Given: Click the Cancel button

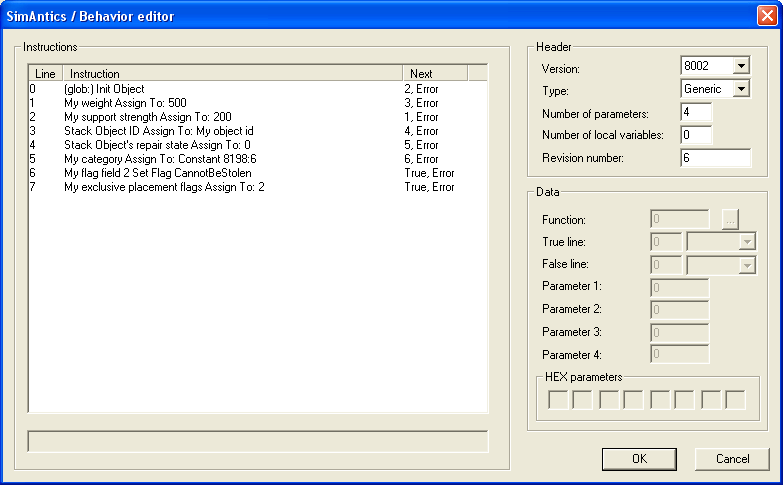Looking at the screenshot, I should click(732, 459).
